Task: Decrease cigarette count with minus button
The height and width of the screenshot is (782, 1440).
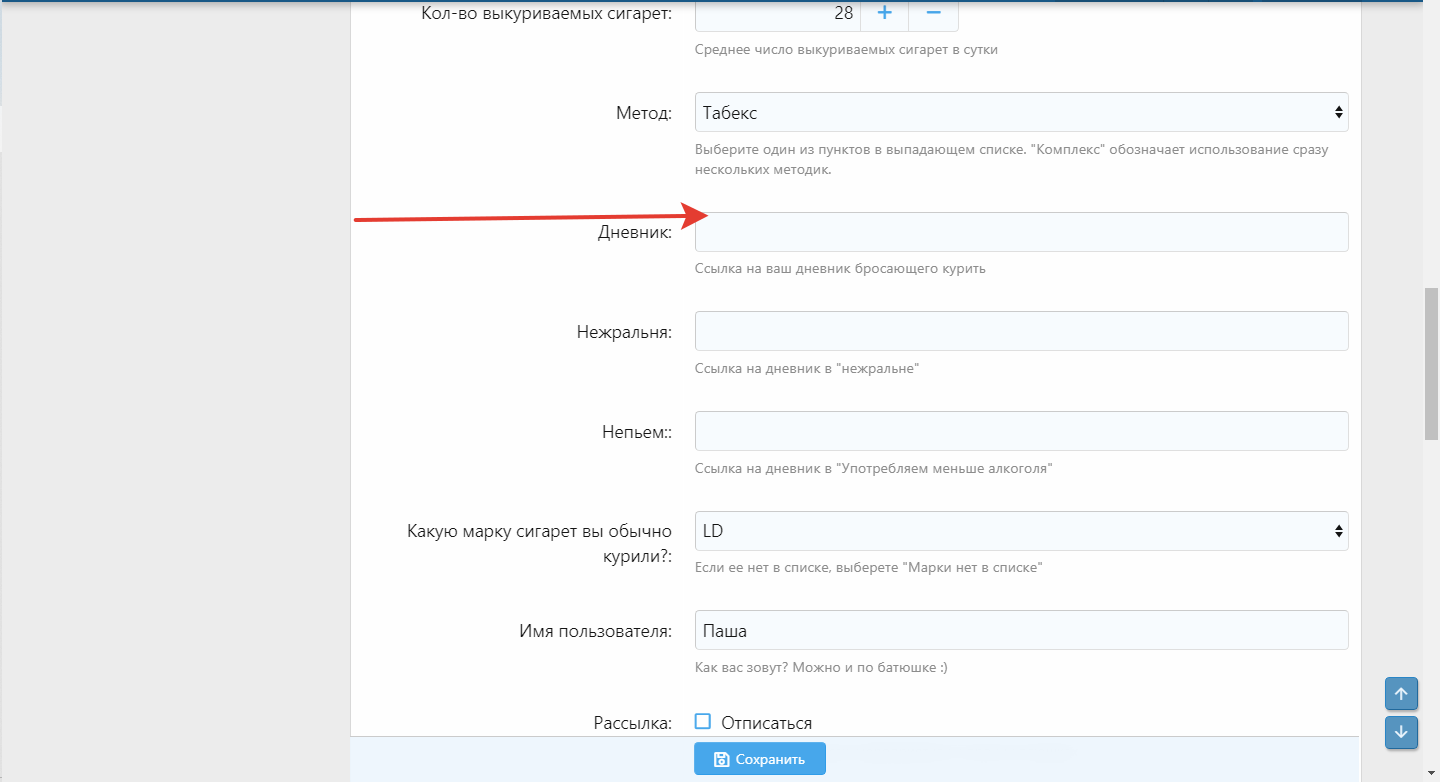Action: pyautogui.click(x=933, y=14)
